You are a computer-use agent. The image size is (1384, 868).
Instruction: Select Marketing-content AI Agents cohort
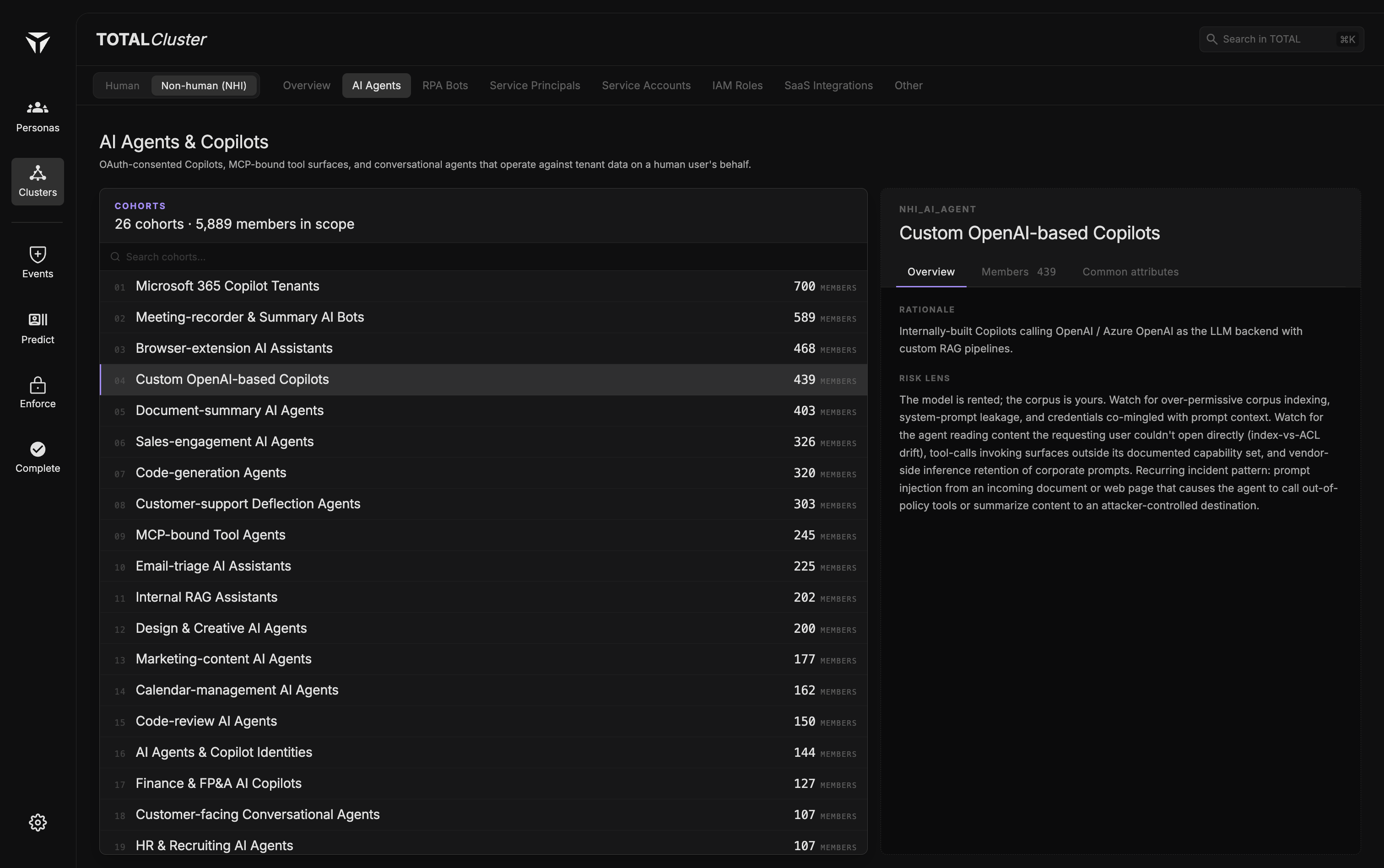[483, 659]
